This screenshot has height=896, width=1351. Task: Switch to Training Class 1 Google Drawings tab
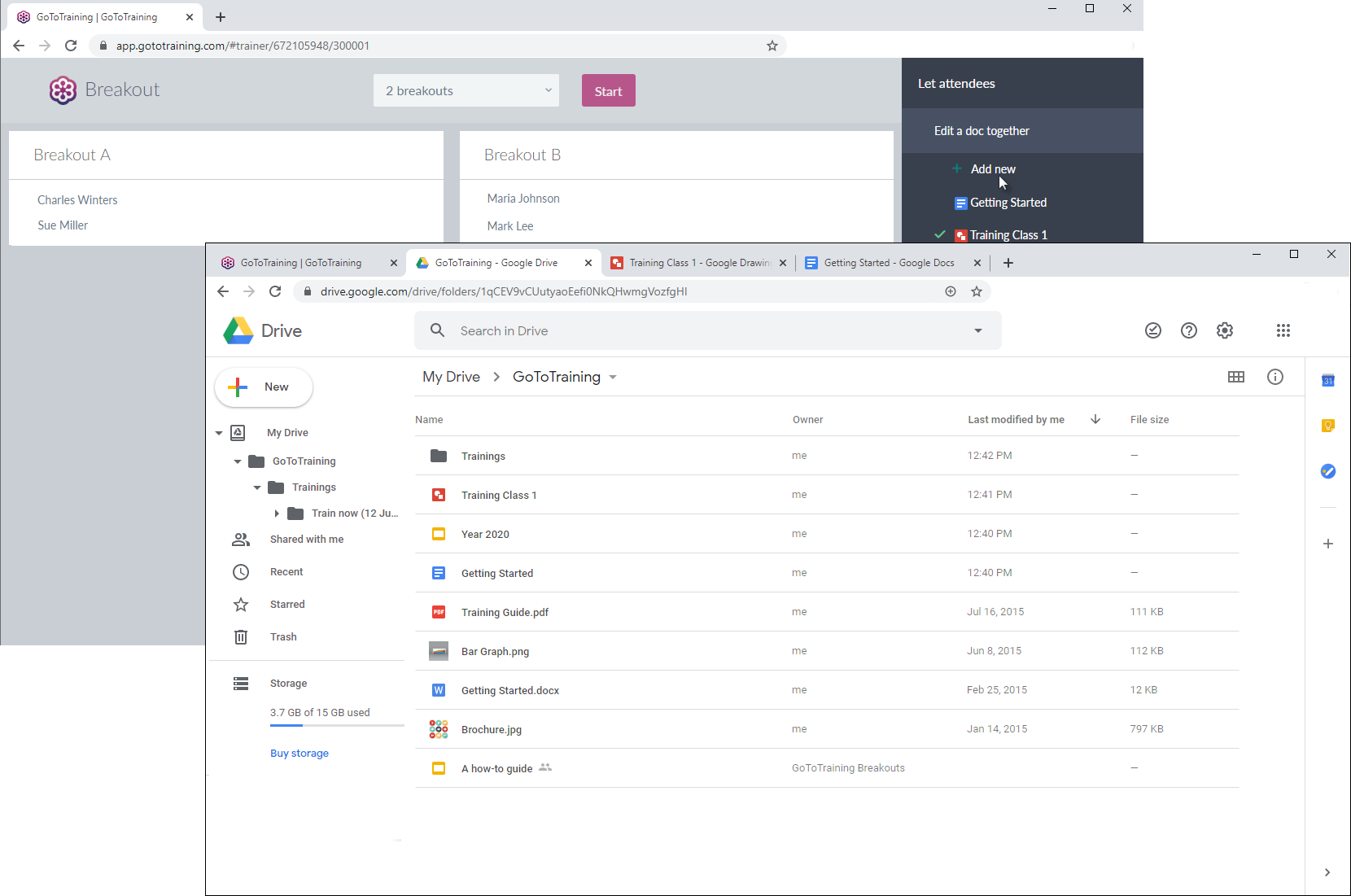(x=698, y=263)
